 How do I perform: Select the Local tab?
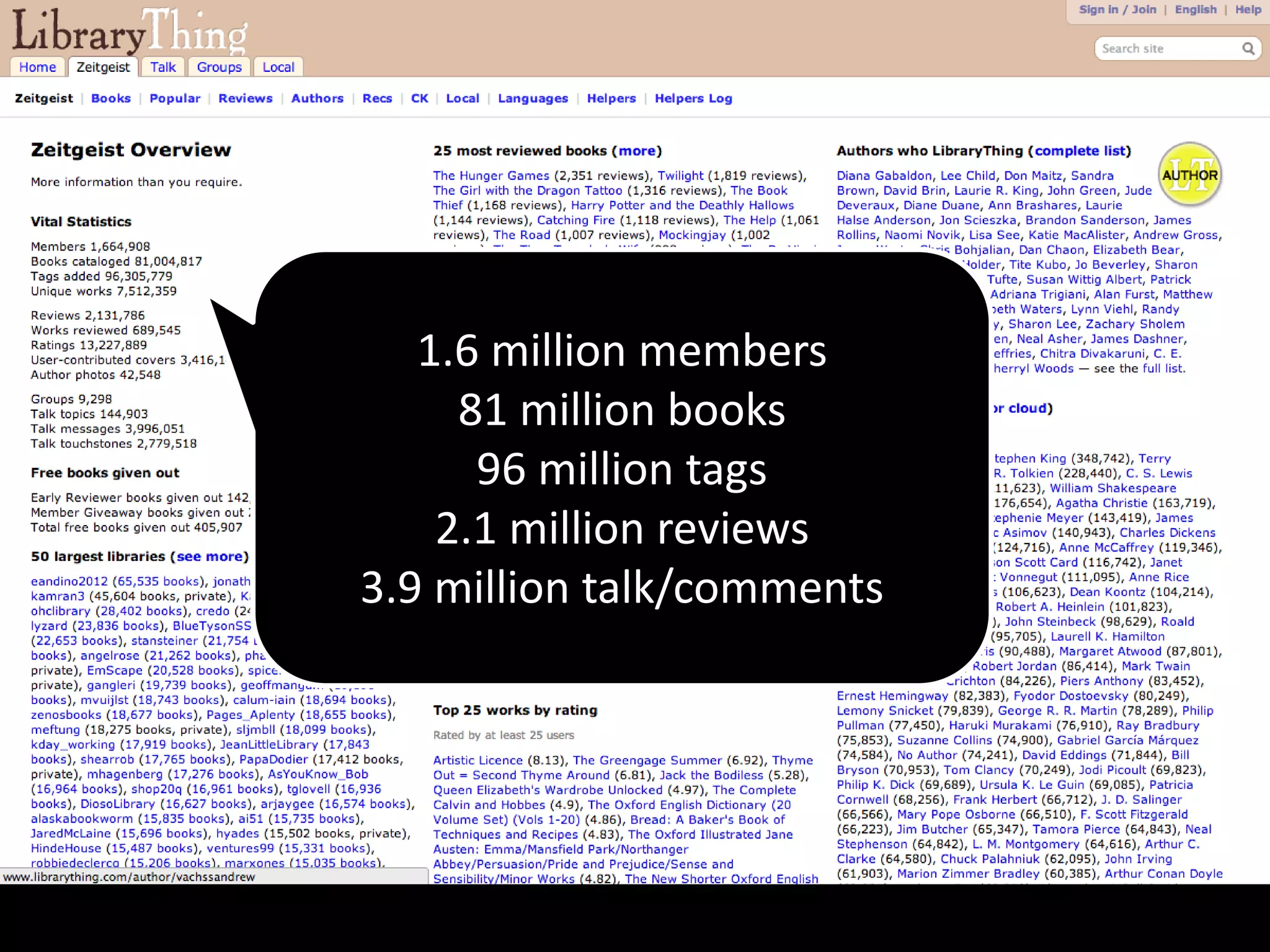[x=278, y=68]
